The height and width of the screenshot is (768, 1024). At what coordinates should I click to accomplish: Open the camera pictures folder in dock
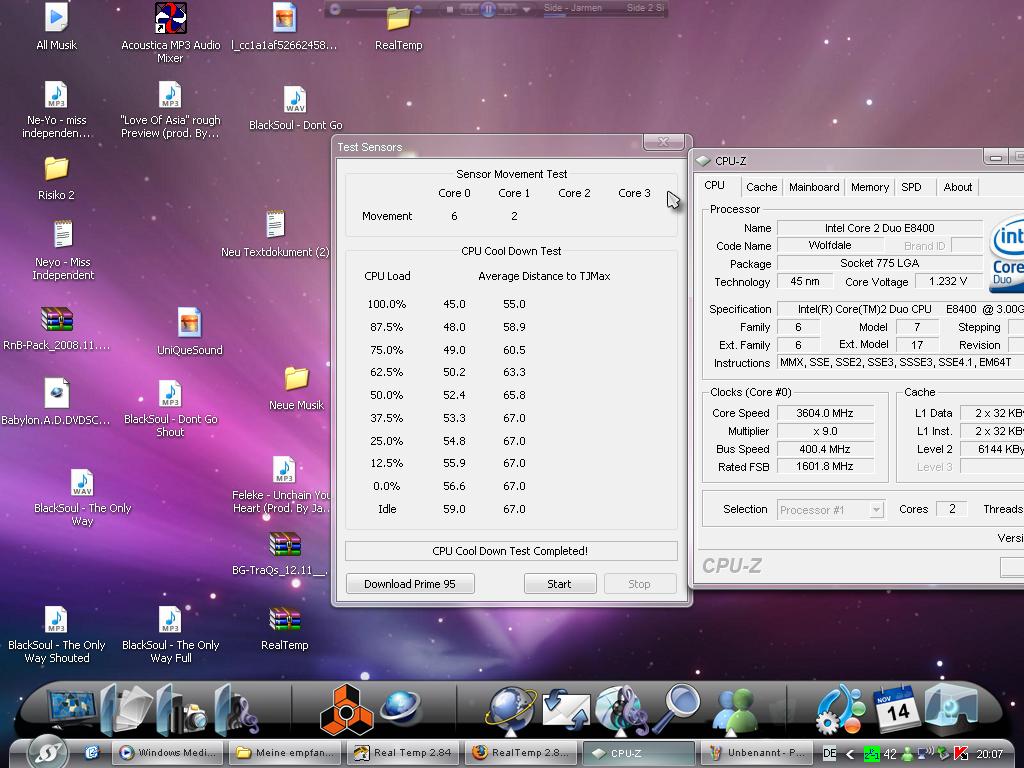(x=180, y=710)
